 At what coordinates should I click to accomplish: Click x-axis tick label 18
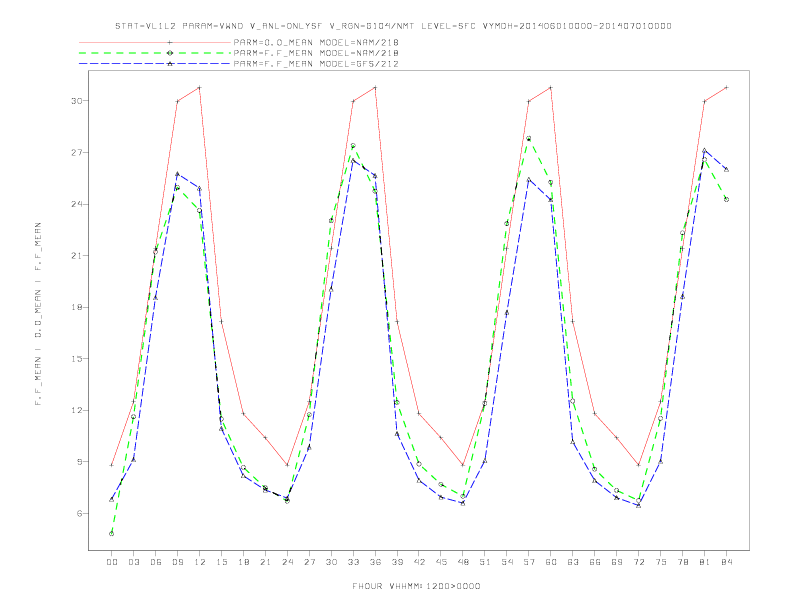coord(243,562)
